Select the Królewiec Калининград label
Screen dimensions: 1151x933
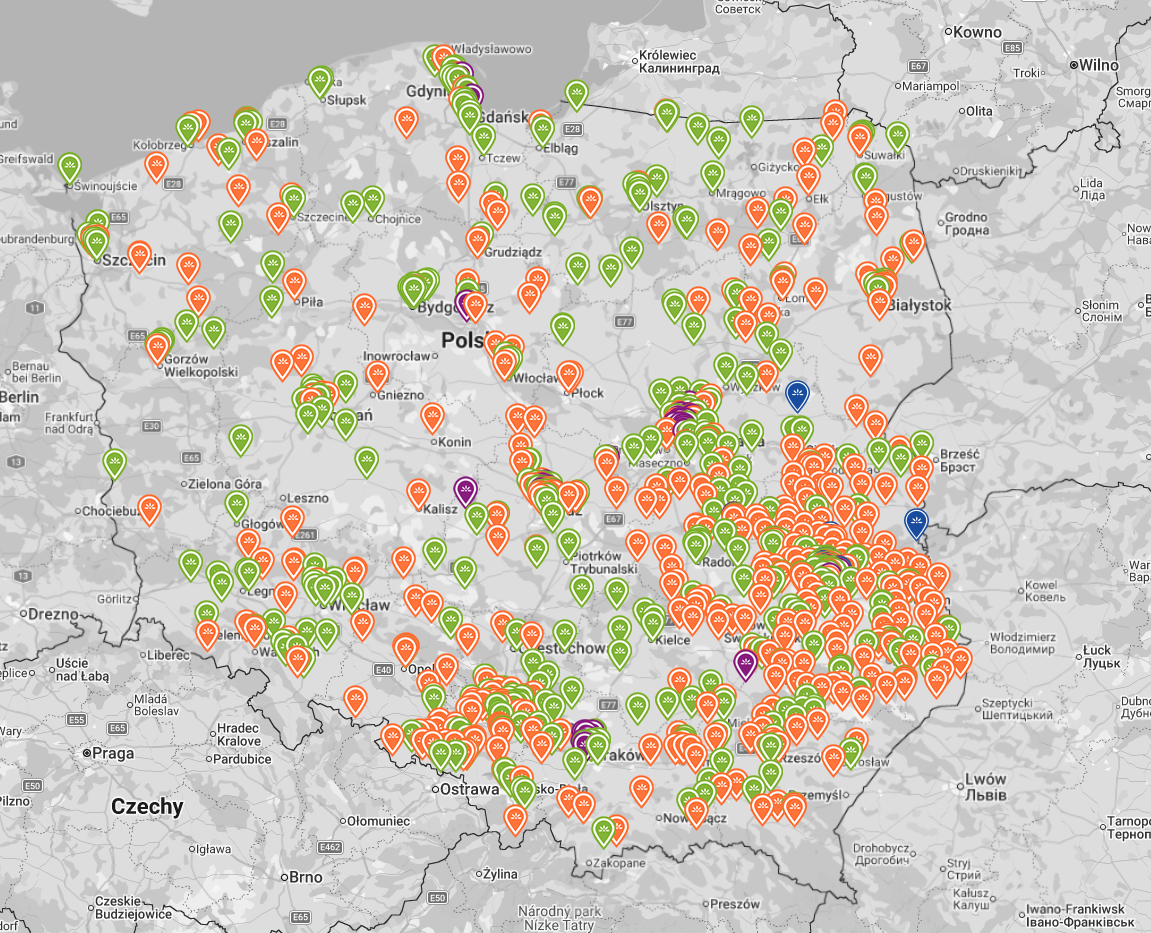tap(679, 62)
